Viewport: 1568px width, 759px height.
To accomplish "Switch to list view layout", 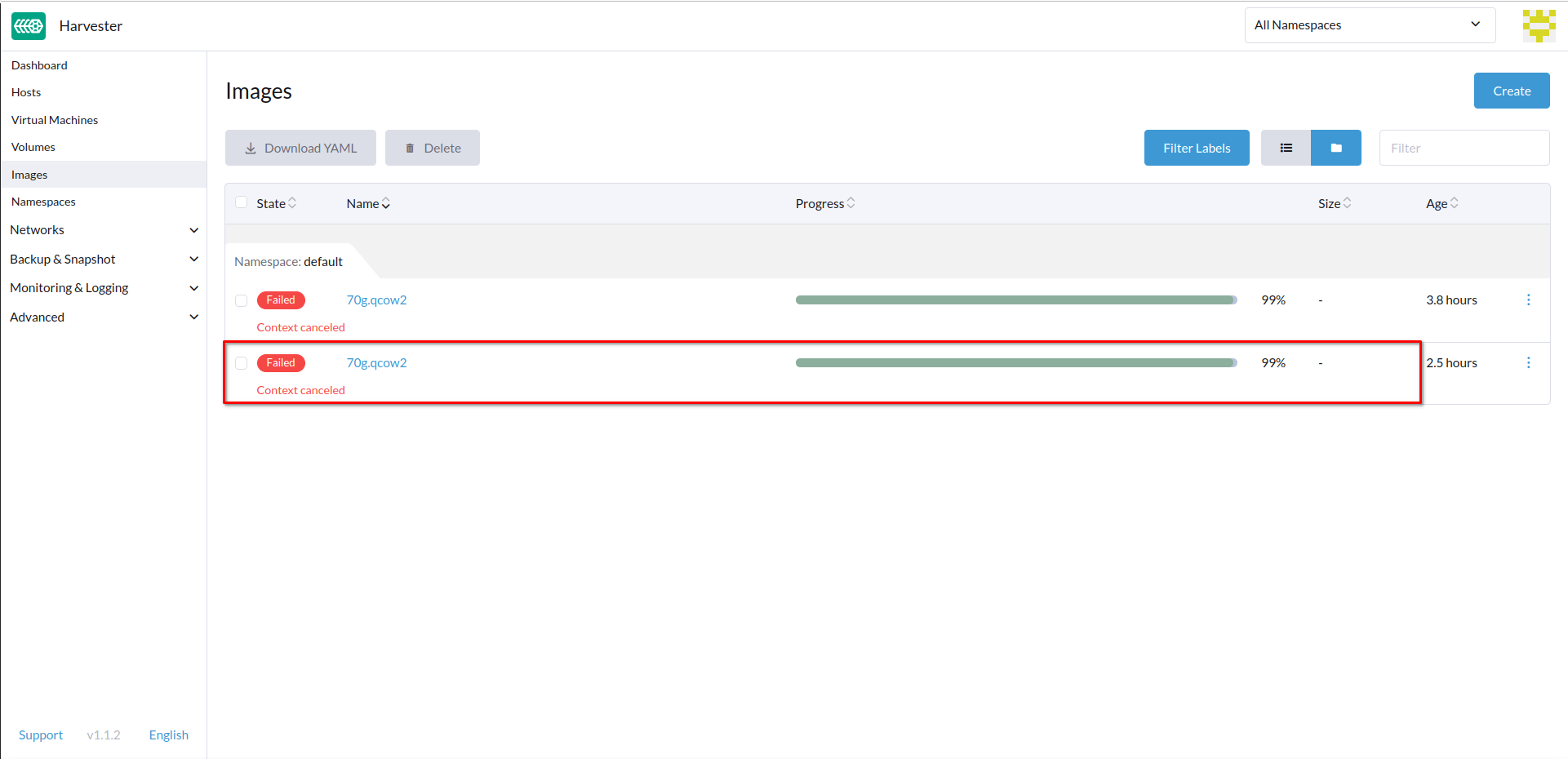I will [1286, 148].
